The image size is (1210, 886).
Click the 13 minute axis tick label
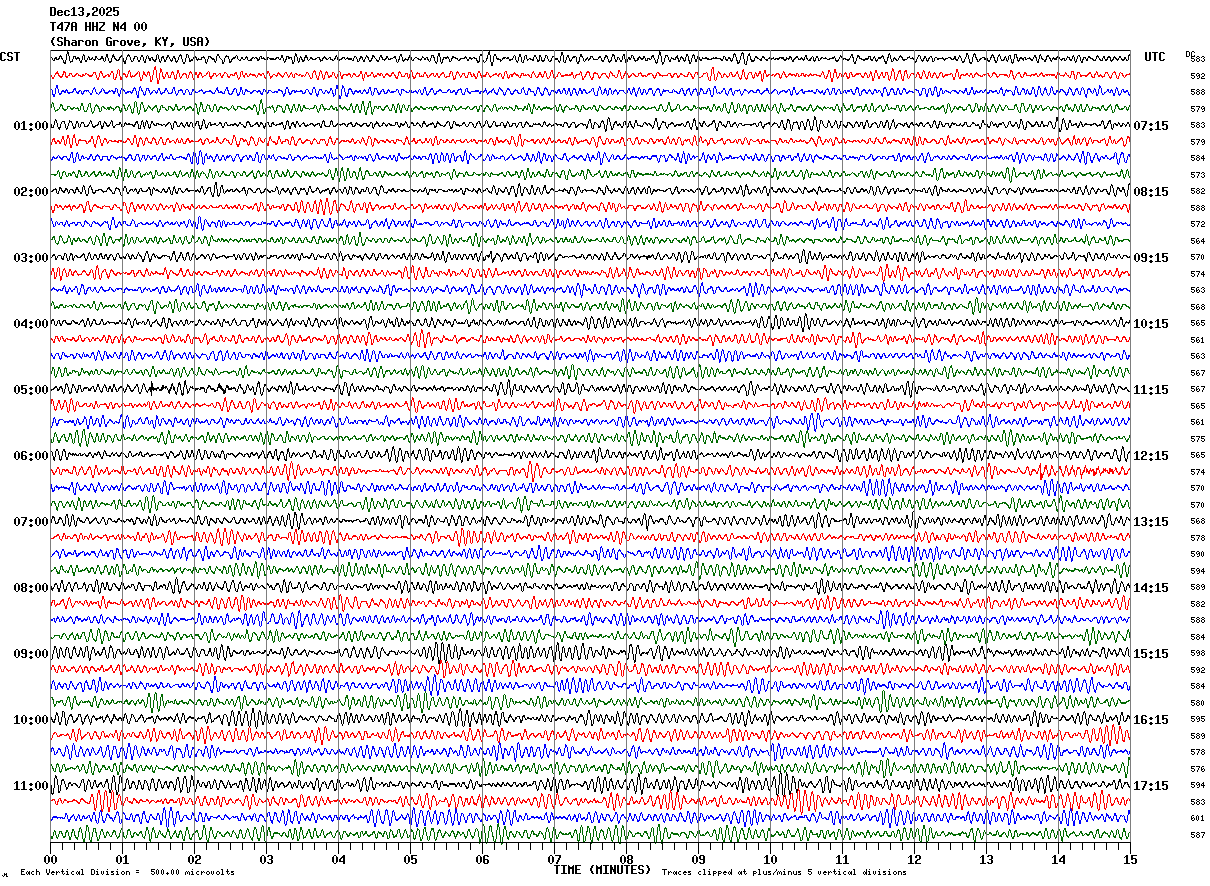click(x=986, y=860)
